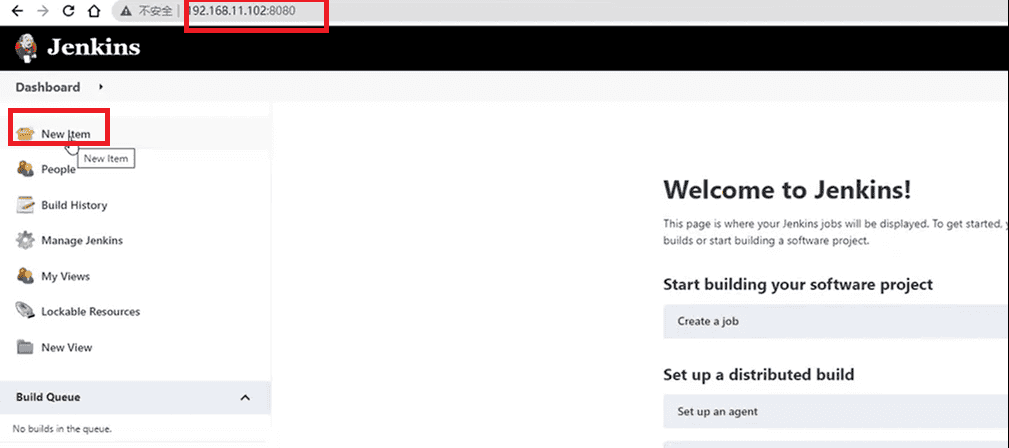1009x448 pixels.
Task: Open My Views link
Action: click(x=66, y=276)
